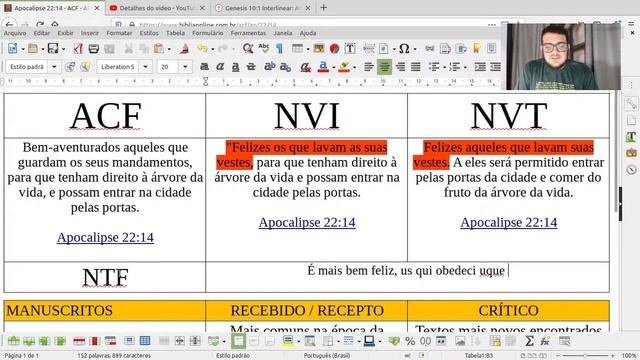Run the spelling check (Abc) icon
Image resolution: width=640 pixels, height=360 pixels.
coord(263,48)
